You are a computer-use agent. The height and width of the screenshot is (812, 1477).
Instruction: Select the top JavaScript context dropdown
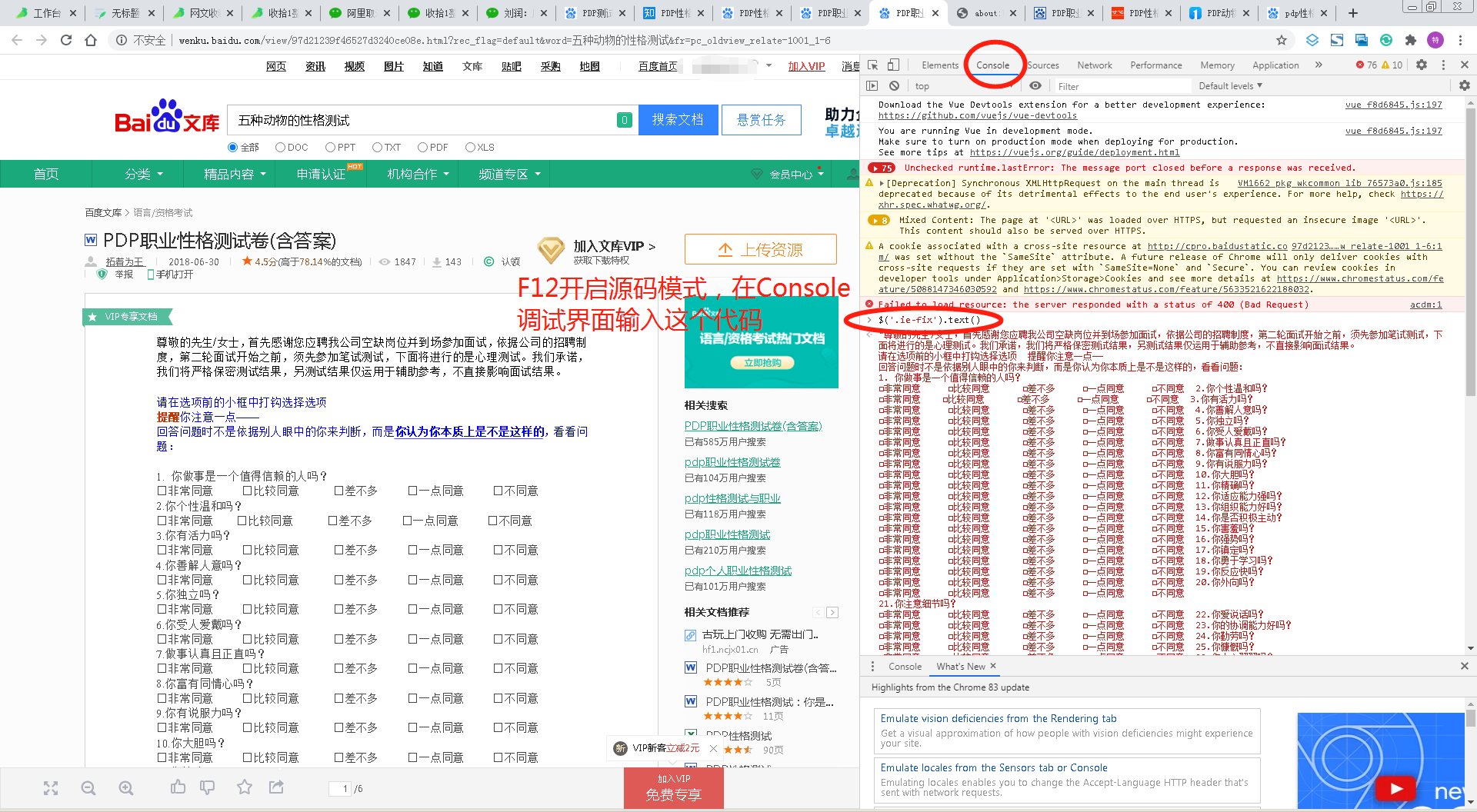pos(963,86)
